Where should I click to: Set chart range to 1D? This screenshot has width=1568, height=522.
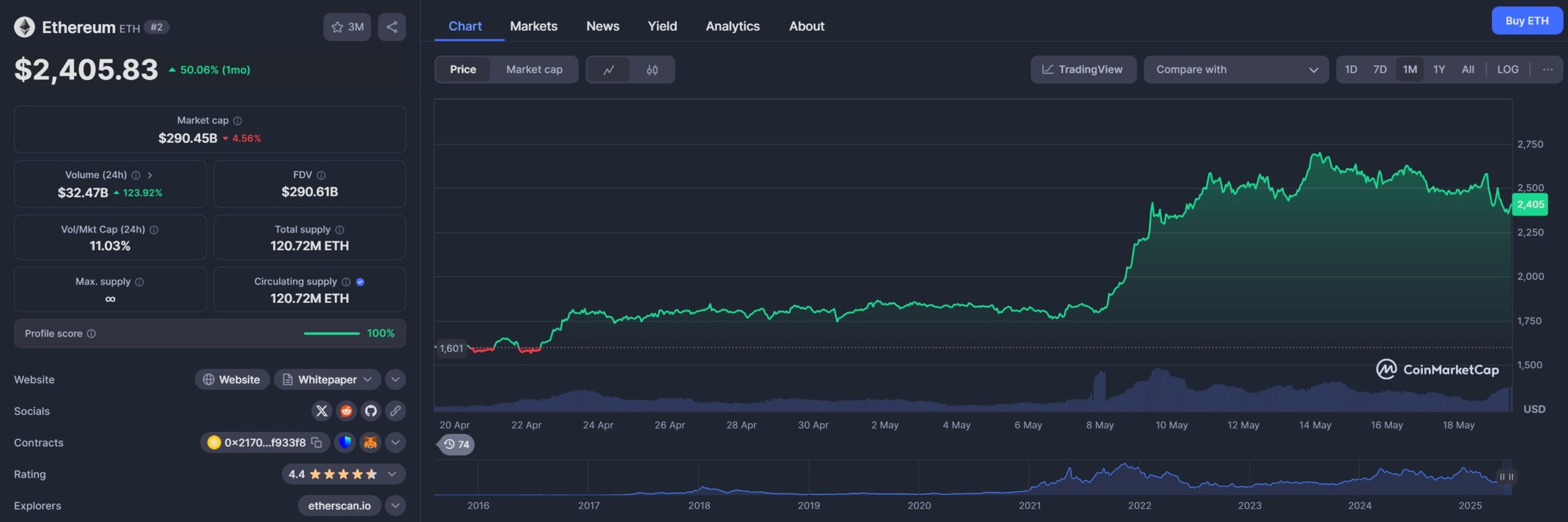coord(1351,70)
